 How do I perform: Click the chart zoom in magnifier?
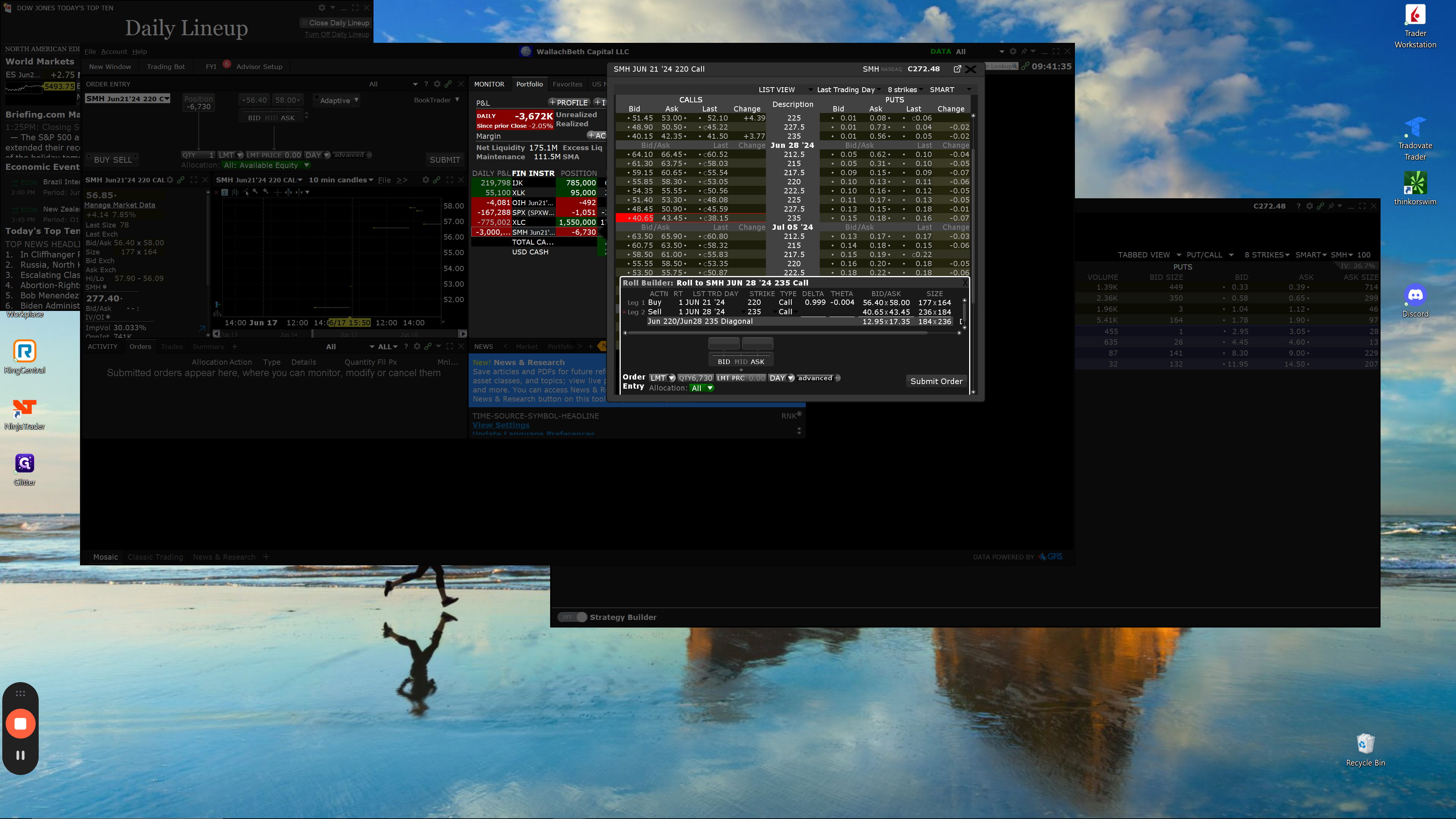pos(256,192)
